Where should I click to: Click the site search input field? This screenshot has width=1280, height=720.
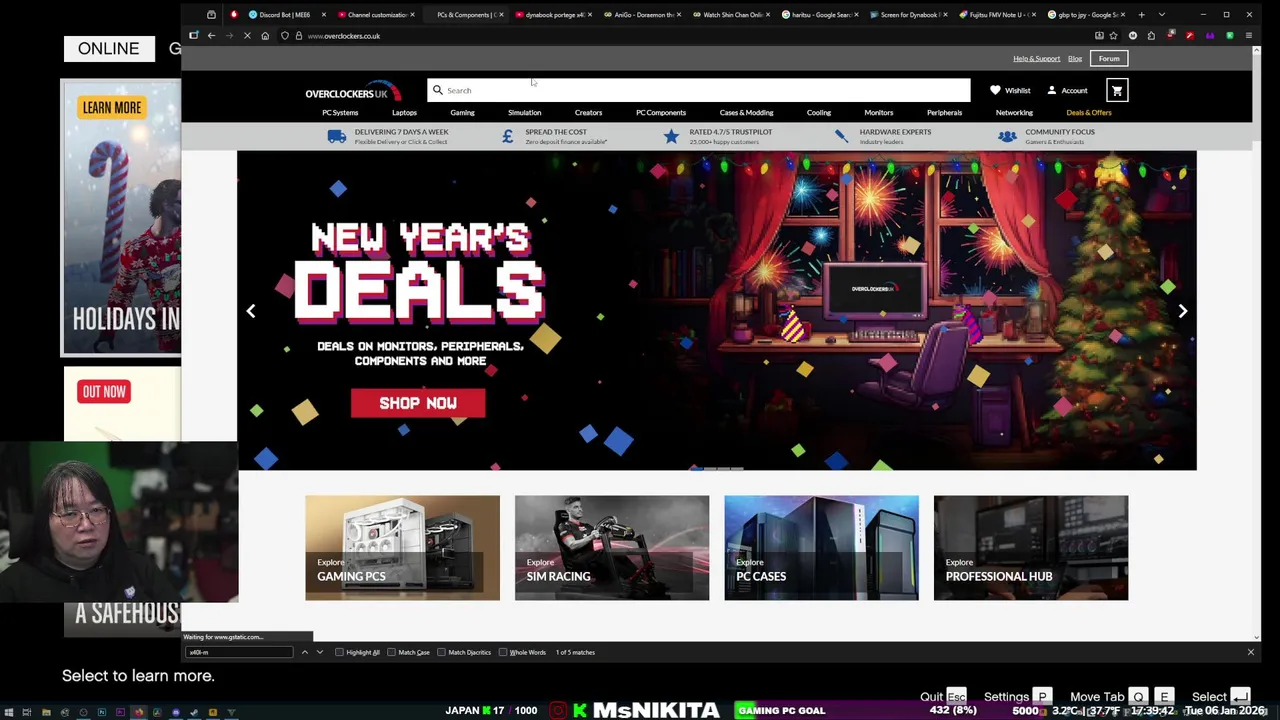(x=698, y=90)
